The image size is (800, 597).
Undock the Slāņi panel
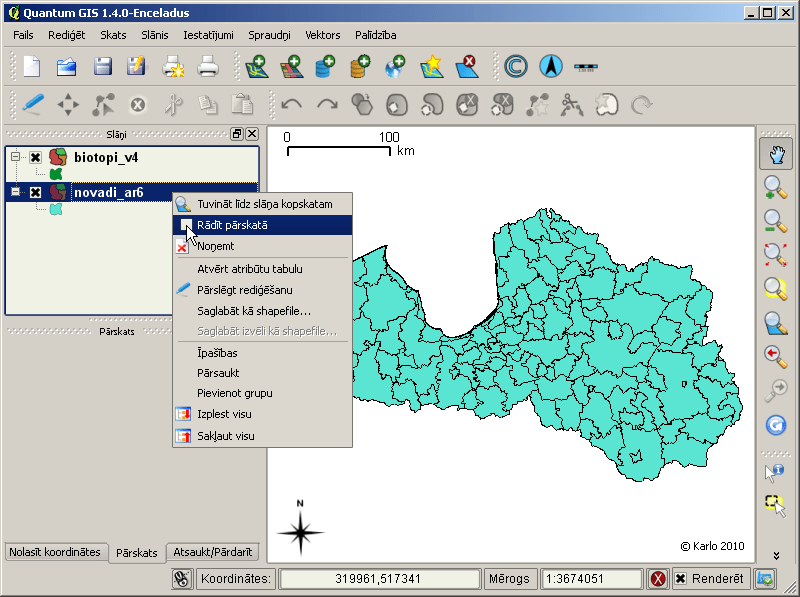pos(237,134)
